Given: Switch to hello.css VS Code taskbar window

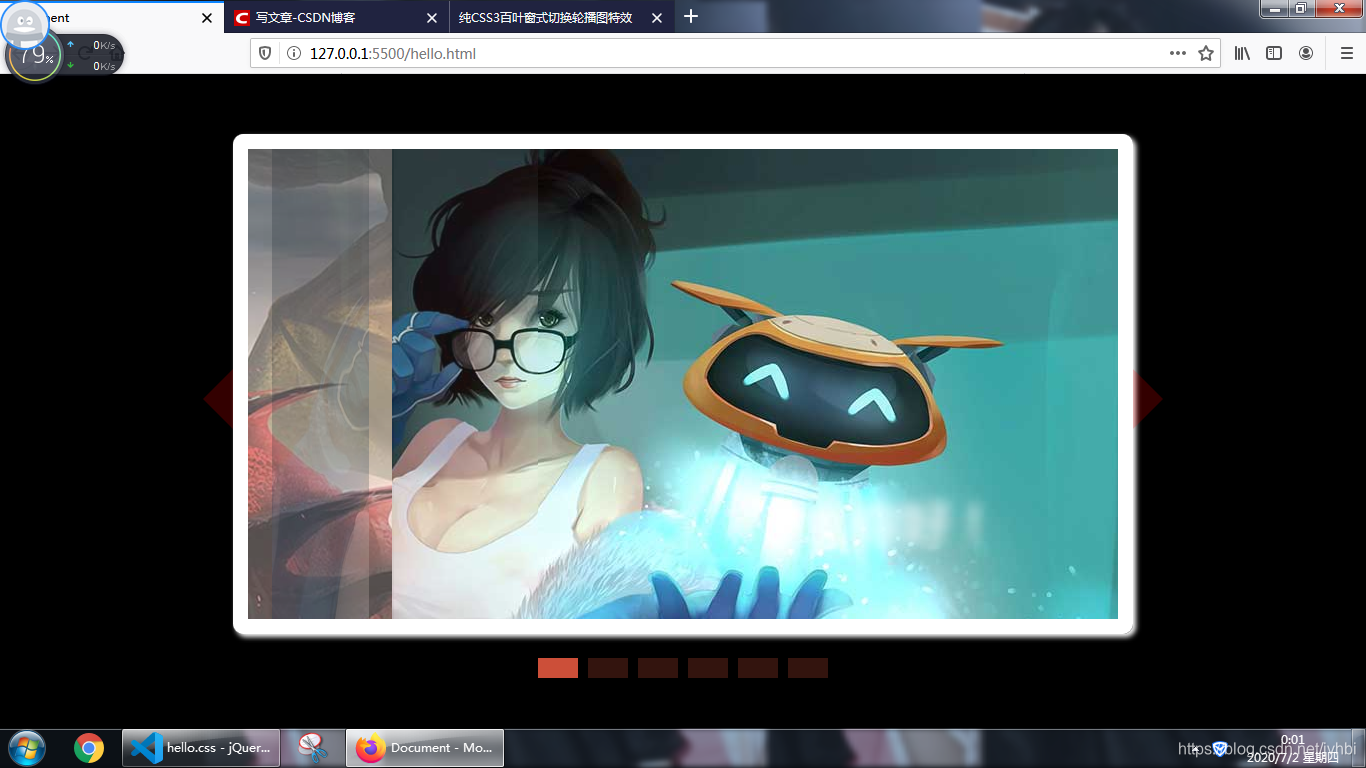Looking at the screenshot, I should pos(201,748).
